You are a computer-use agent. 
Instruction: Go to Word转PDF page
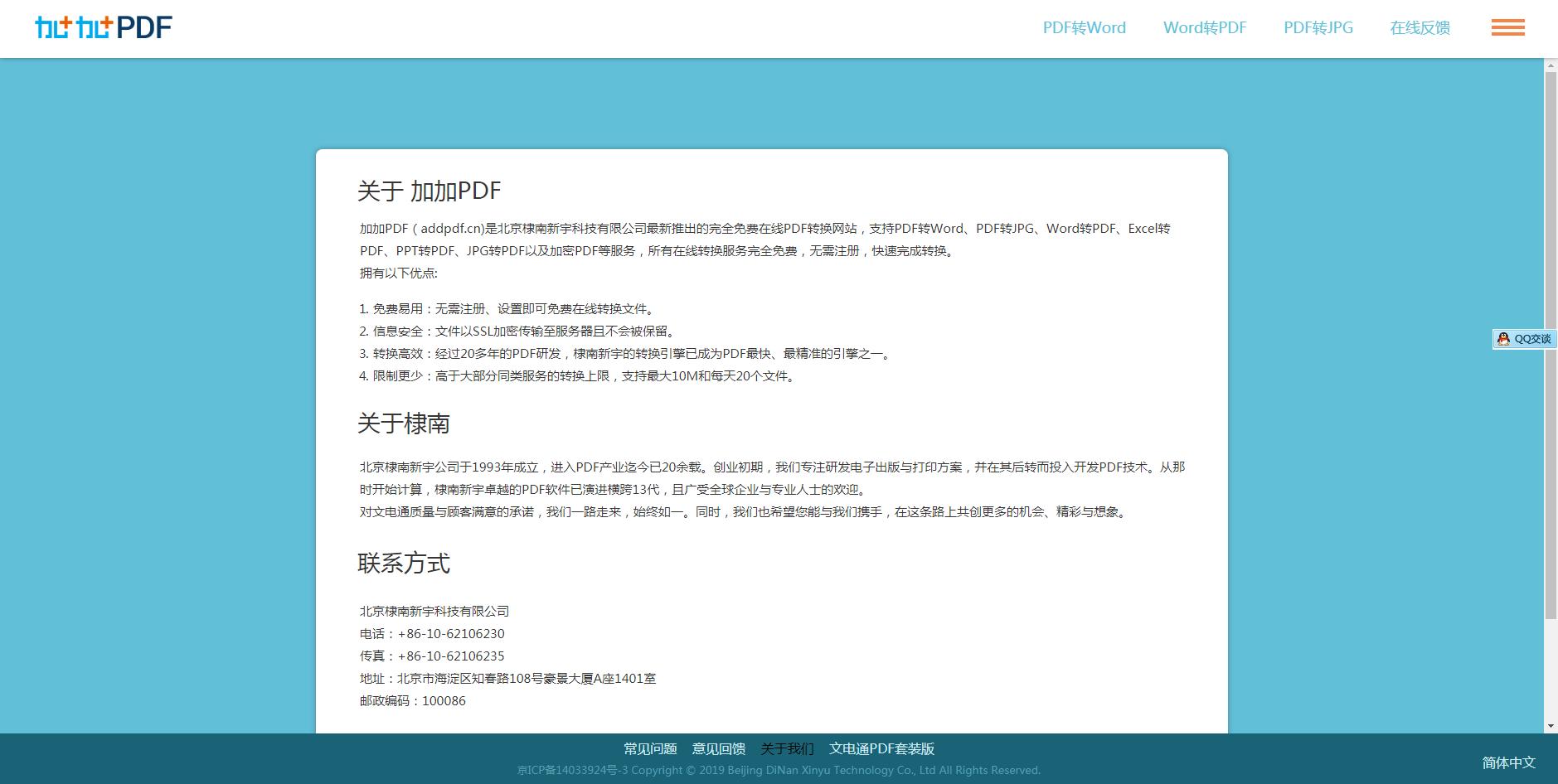click(x=1204, y=28)
